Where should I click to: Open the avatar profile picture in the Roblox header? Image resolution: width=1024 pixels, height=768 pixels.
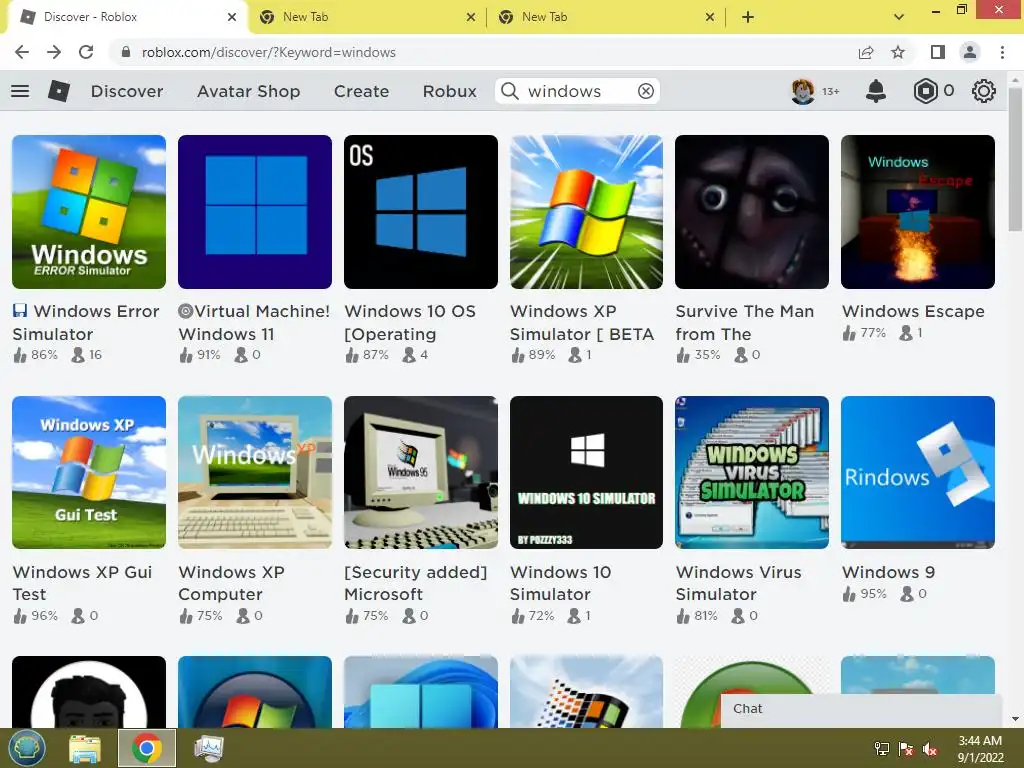(803, 91)
